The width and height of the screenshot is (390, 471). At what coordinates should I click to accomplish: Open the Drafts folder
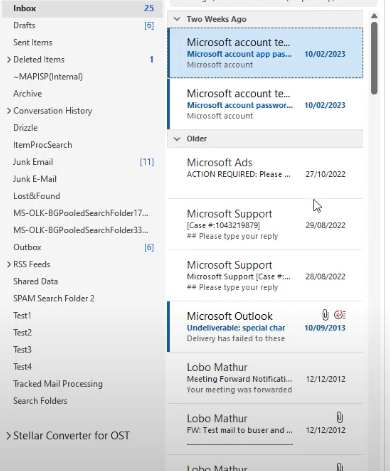coord(24,25)
